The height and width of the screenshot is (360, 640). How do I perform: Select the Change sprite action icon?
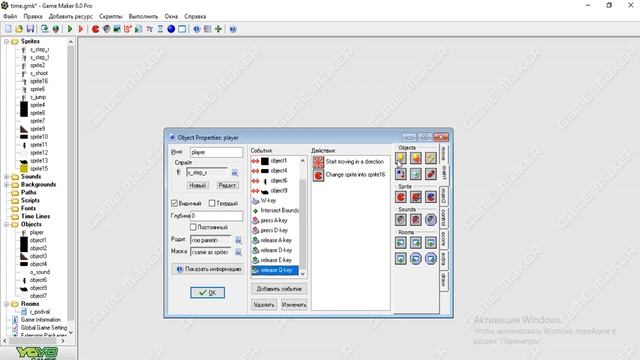click(x=401, y=197)
